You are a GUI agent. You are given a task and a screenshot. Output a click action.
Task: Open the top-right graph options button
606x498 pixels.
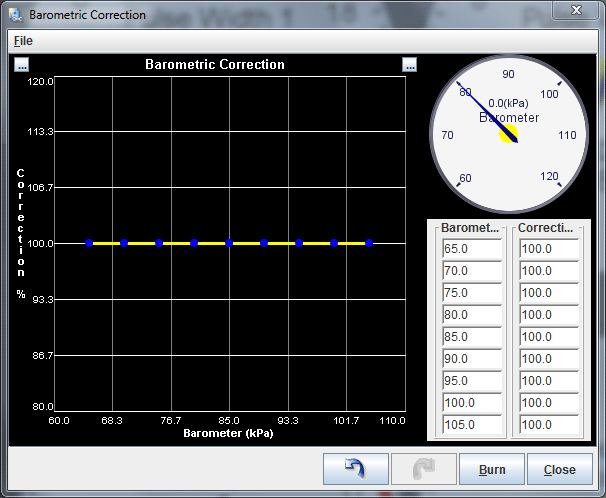409,65
